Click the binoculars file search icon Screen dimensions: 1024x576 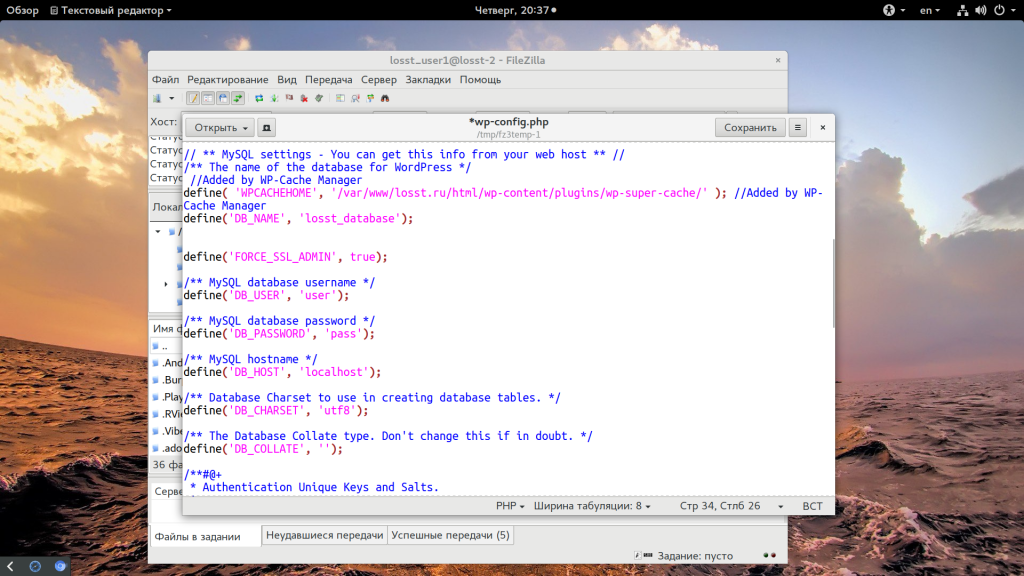tap(385, 98)
